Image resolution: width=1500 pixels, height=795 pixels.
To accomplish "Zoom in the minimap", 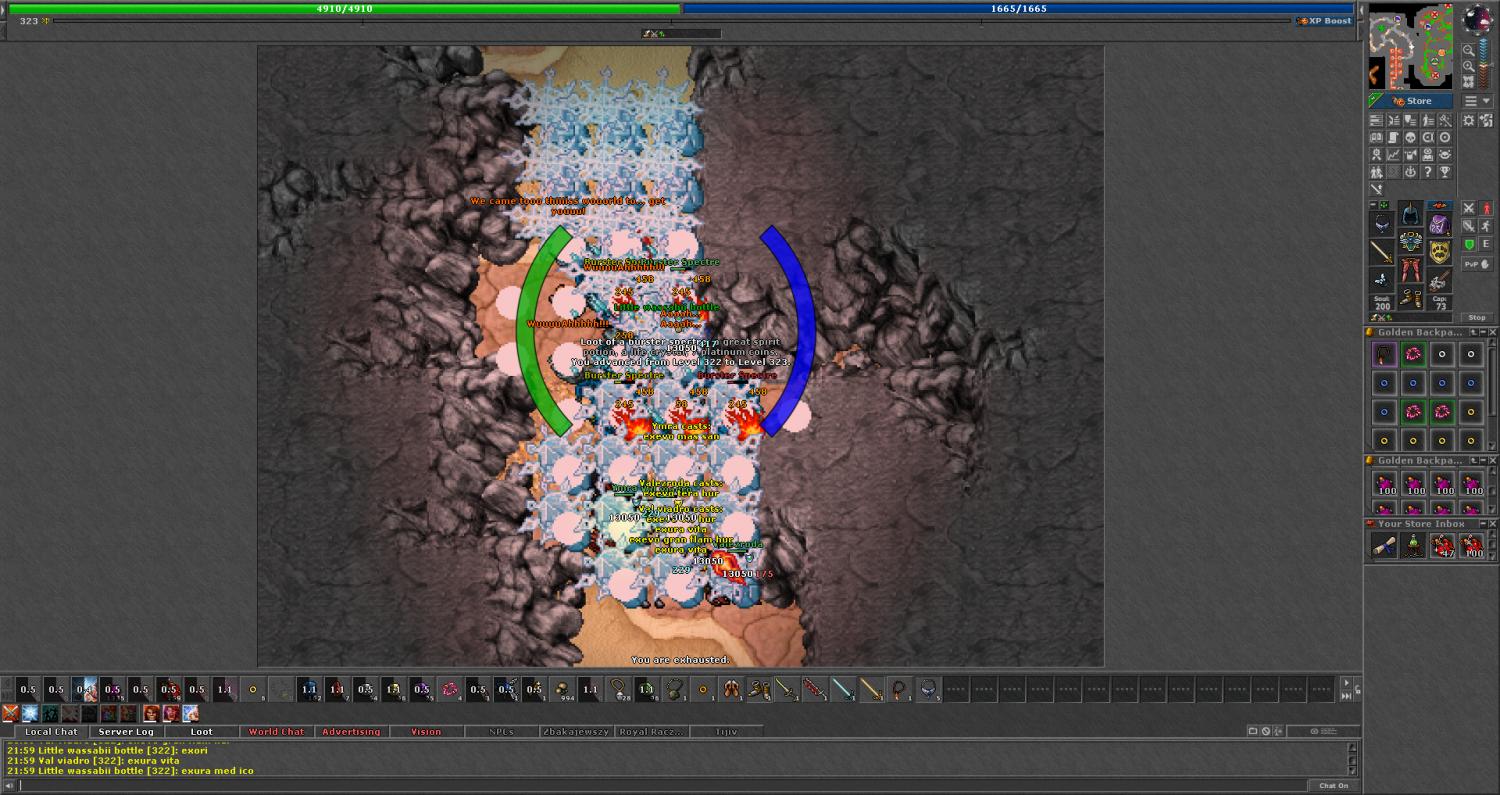I will (1469, 66).
